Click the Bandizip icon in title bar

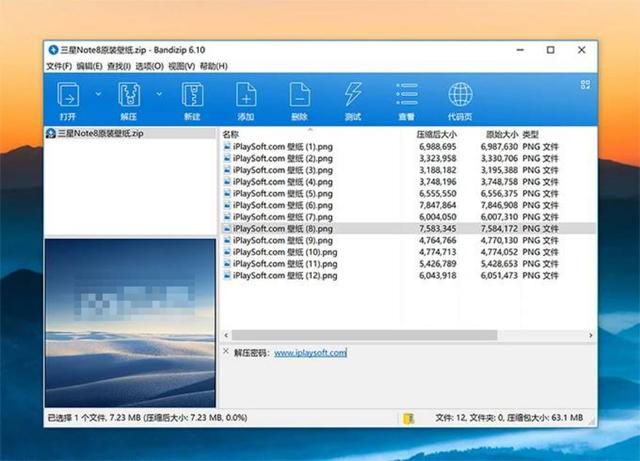[53, 50]
